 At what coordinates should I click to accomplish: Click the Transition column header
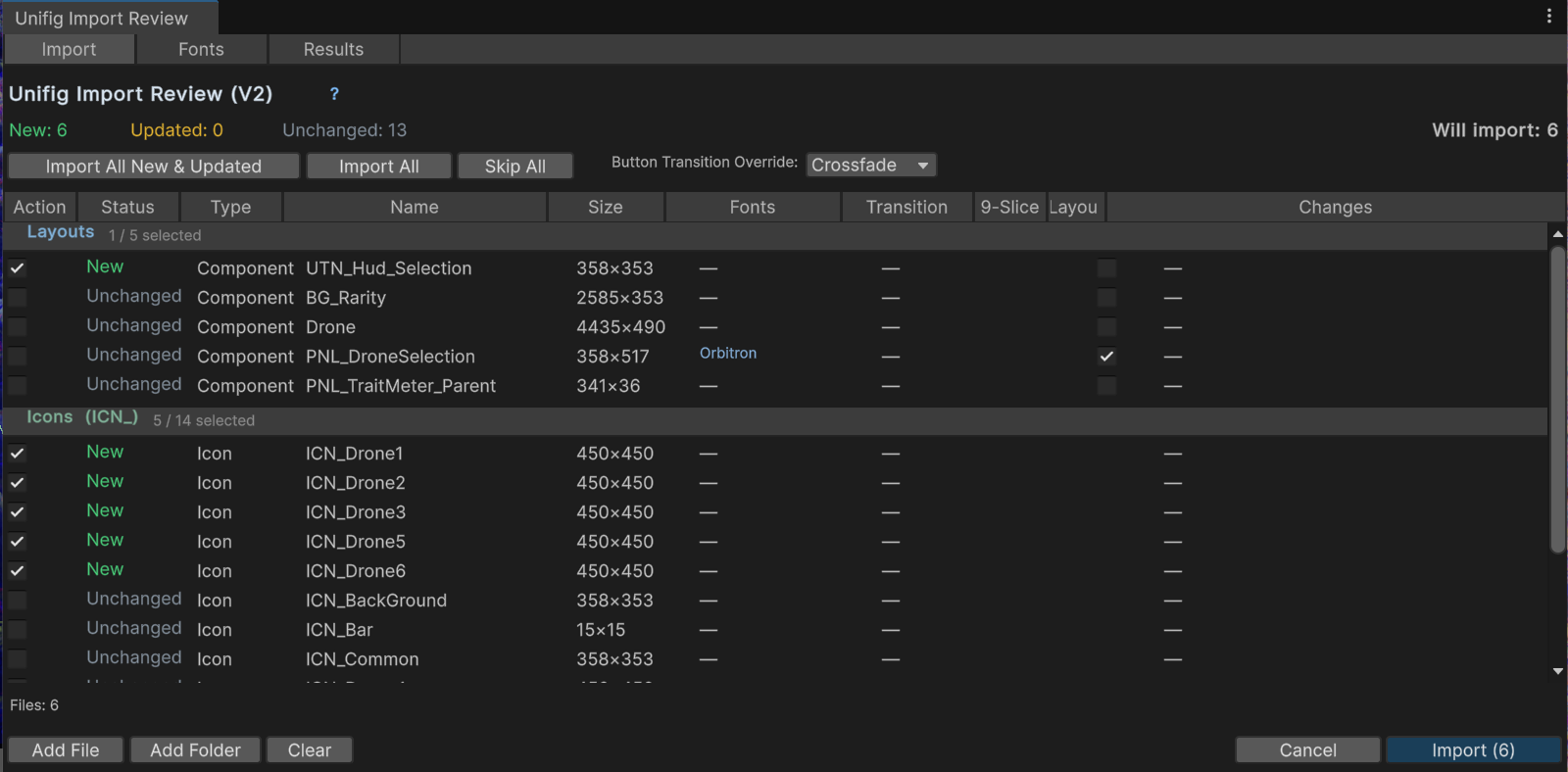pyautogui.click(x=907, y=207)
